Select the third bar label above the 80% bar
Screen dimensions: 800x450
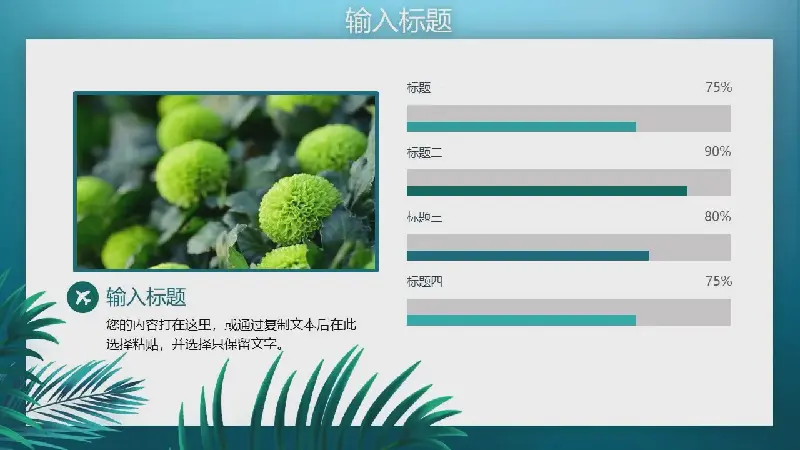424,217
